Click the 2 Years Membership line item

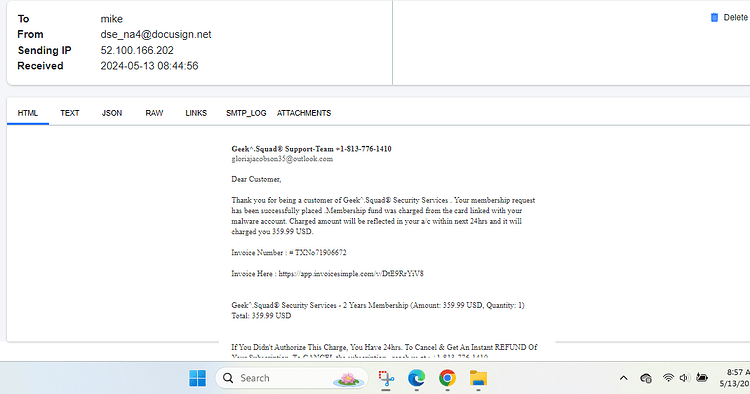tap(378, 305)
